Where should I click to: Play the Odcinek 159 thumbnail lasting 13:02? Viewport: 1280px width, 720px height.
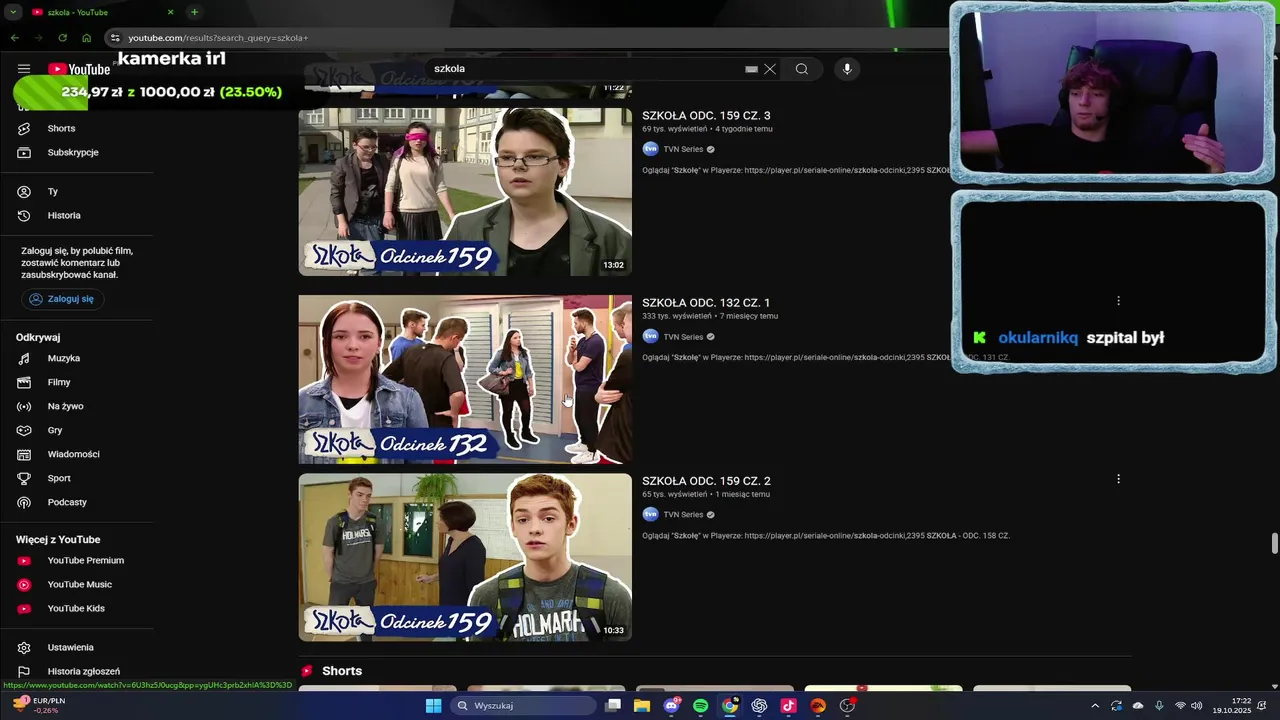[465, 192]
